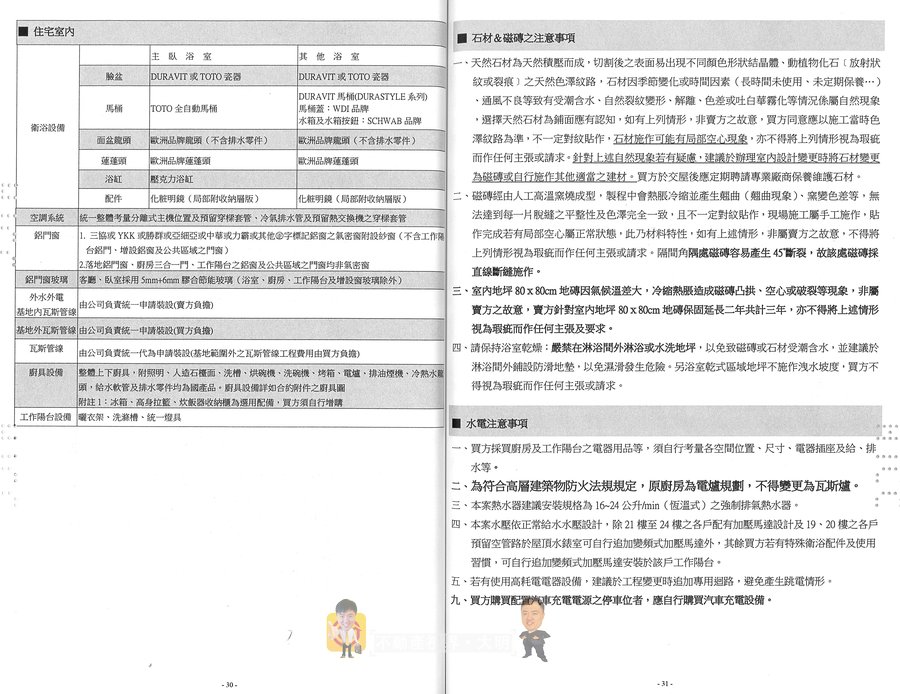Click the 壓克力浴缸 cell
Viewport: 900px width, 694px height.
click(172, 179)
